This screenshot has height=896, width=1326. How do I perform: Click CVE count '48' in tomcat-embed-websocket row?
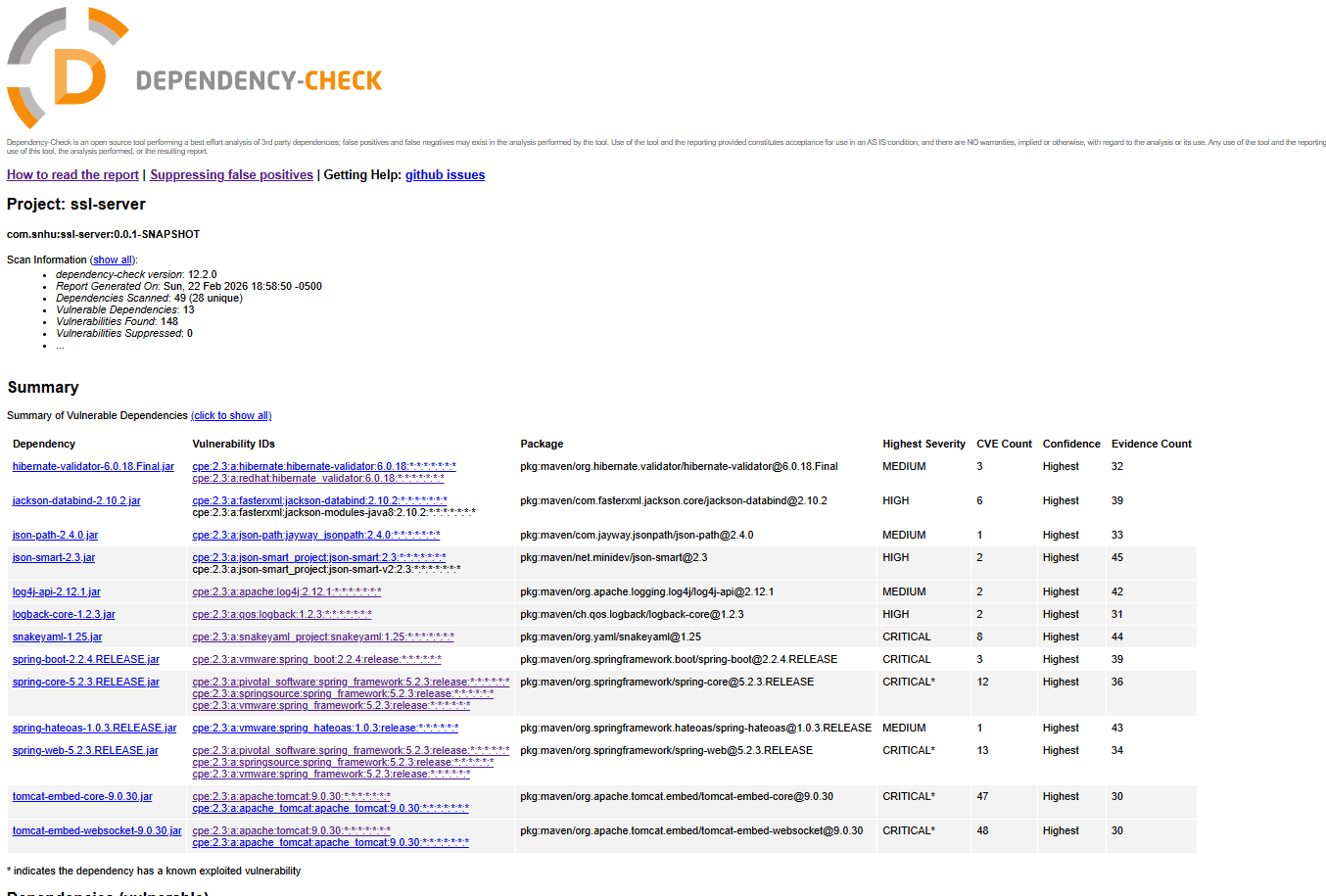[x=983, y=831]
